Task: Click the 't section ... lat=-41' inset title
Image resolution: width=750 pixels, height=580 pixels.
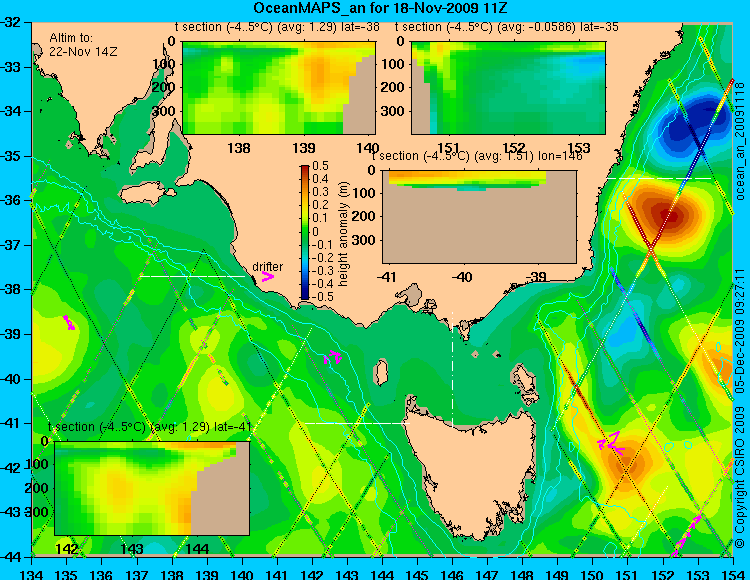Action: (150, 427)
